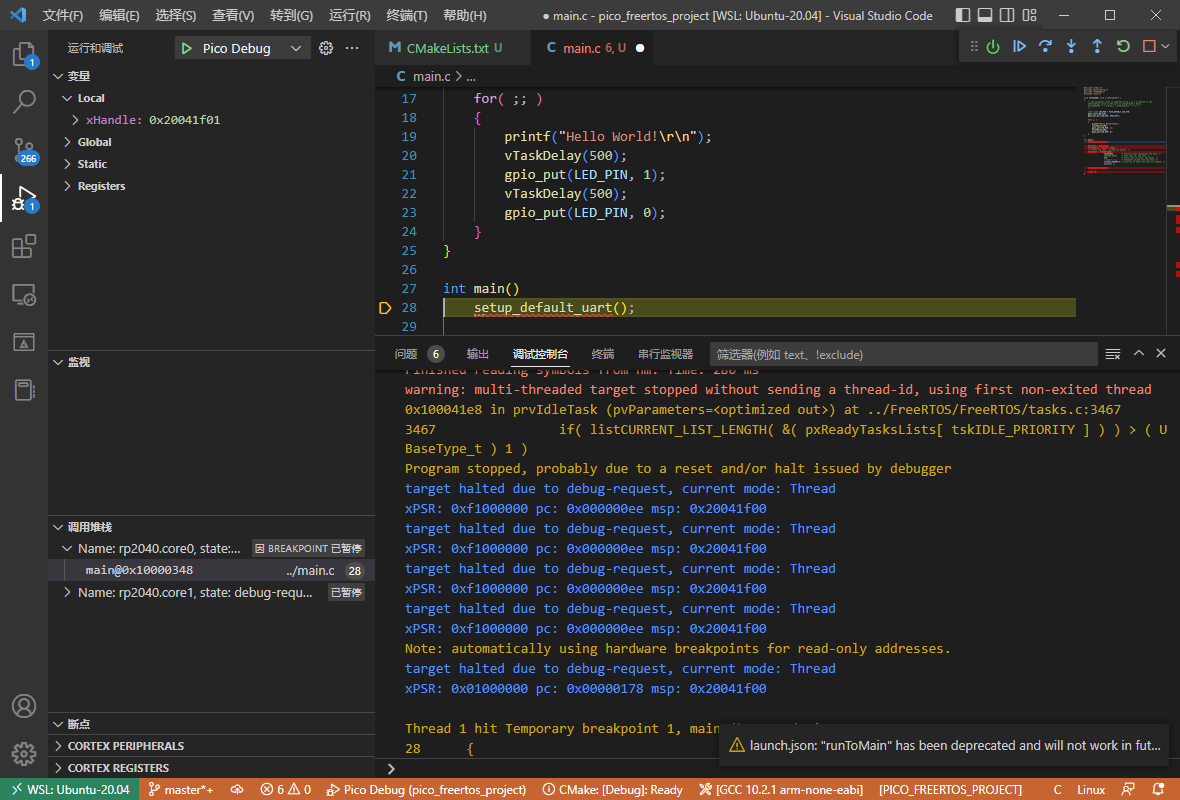This screenshot has height=800, width=1180.
Task: Open the 终端(T) menu
Action: point(406,15)
